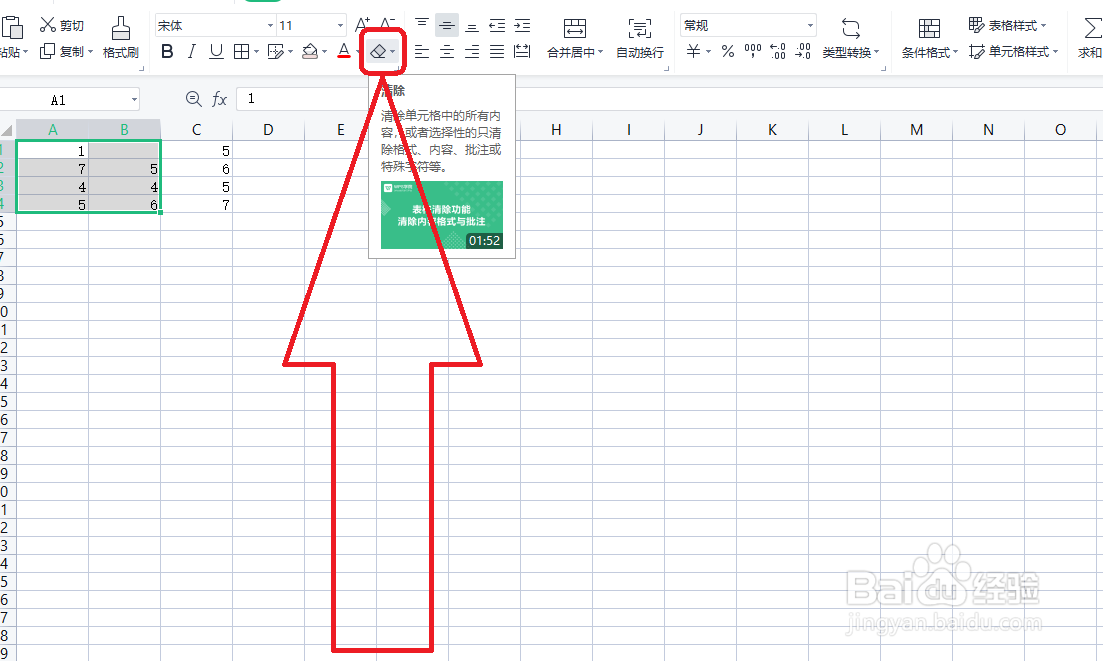The height and width of the screenshot is (661, 1103).
Task: Align text to top
Action: [x=421, y=25]
